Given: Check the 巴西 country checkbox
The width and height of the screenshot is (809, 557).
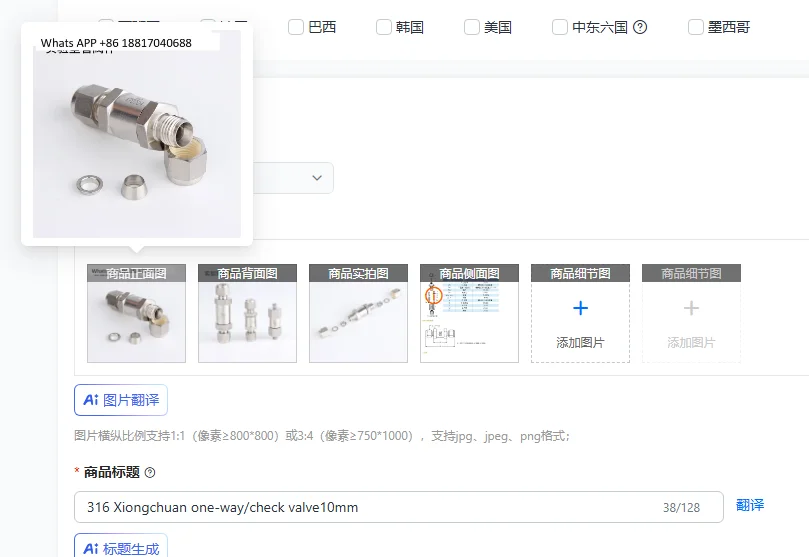Looking at the screenshot, I should (296, 27).
